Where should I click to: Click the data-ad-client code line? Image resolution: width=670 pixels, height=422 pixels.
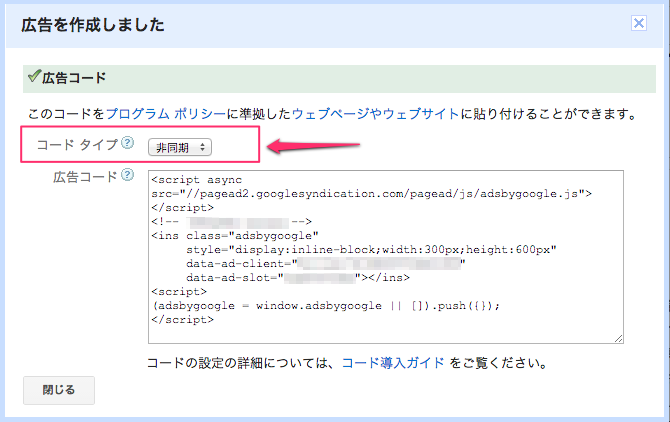point(326,264)
